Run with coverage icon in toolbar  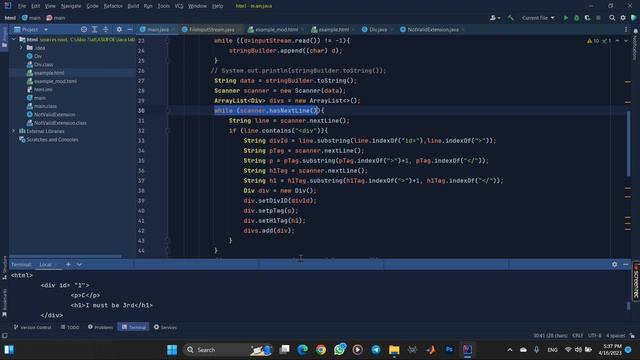[587, 18]
